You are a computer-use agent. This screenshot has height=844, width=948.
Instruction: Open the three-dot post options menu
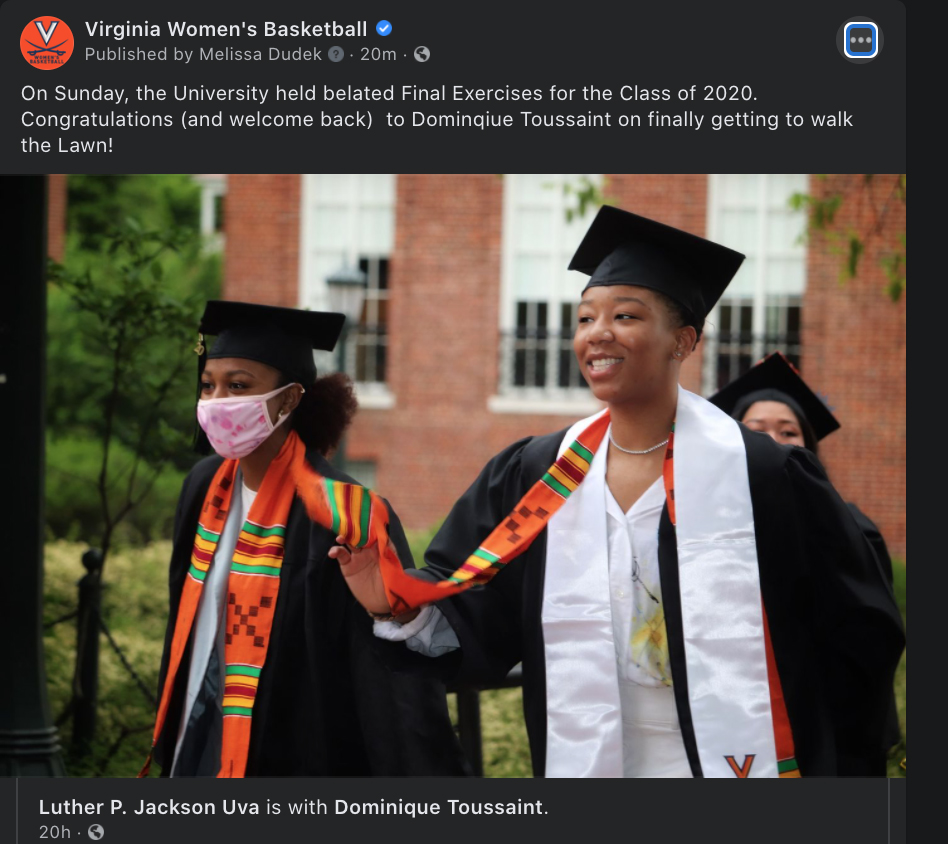860,41
